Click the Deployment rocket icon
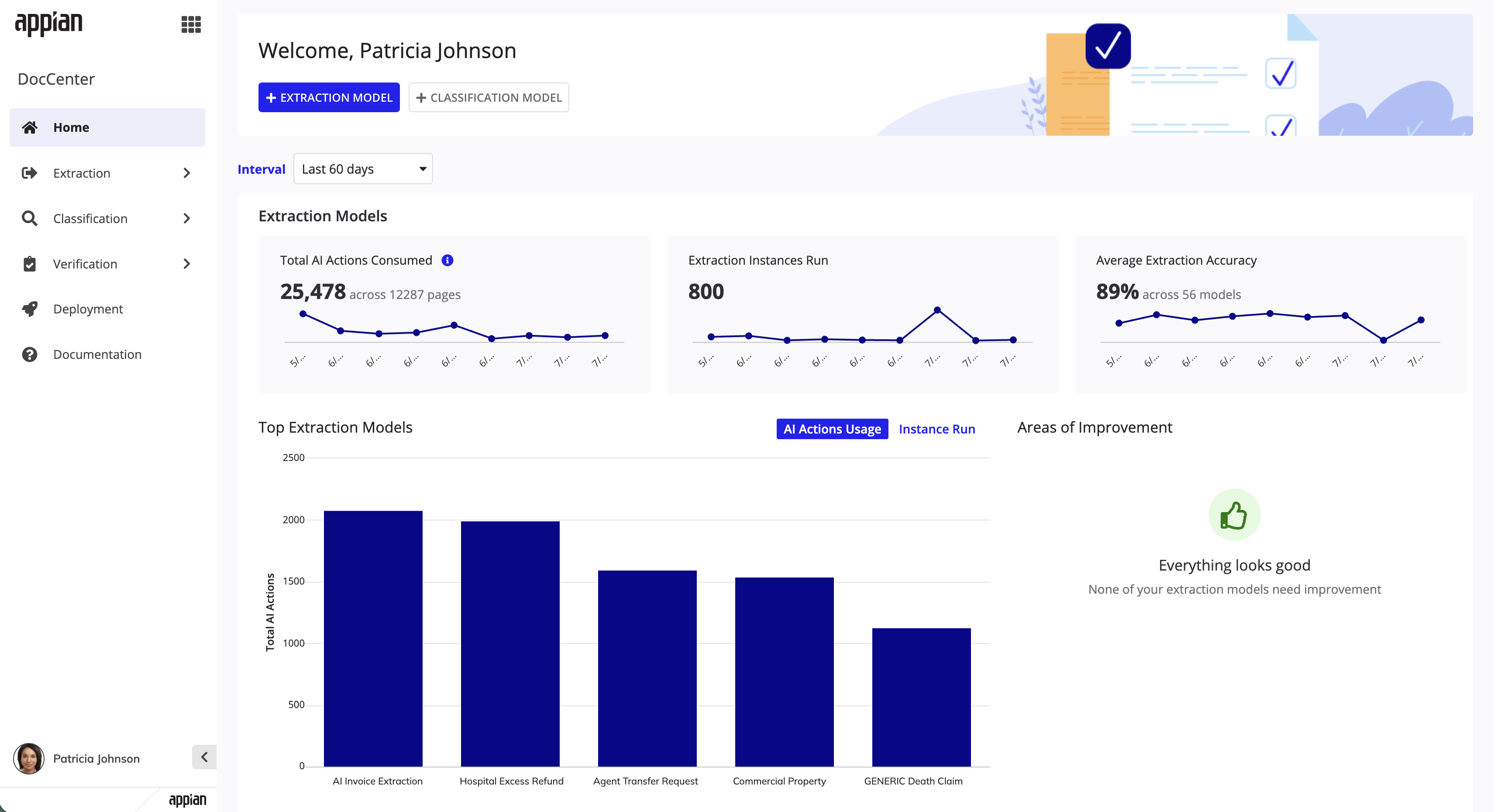The width and height of the screenshot is (1494, 812). (30, 309)
